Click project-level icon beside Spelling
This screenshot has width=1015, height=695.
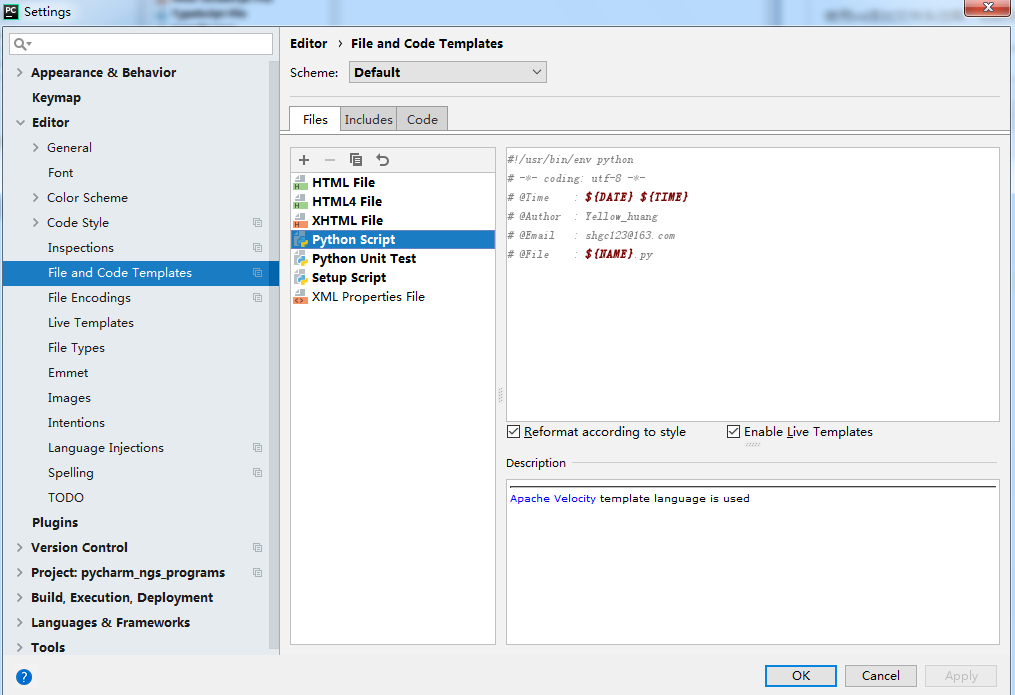tap(258, 472)
